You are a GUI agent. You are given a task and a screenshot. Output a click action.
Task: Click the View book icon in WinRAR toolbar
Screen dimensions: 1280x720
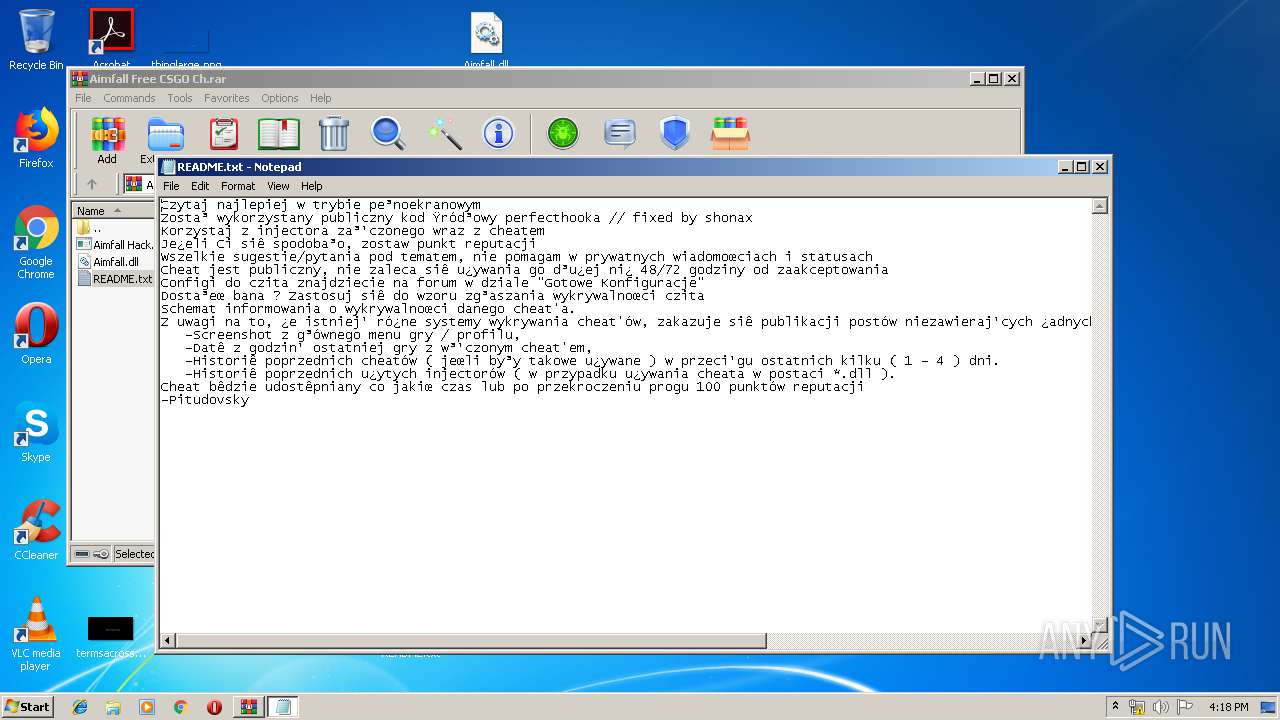[279, 133]
